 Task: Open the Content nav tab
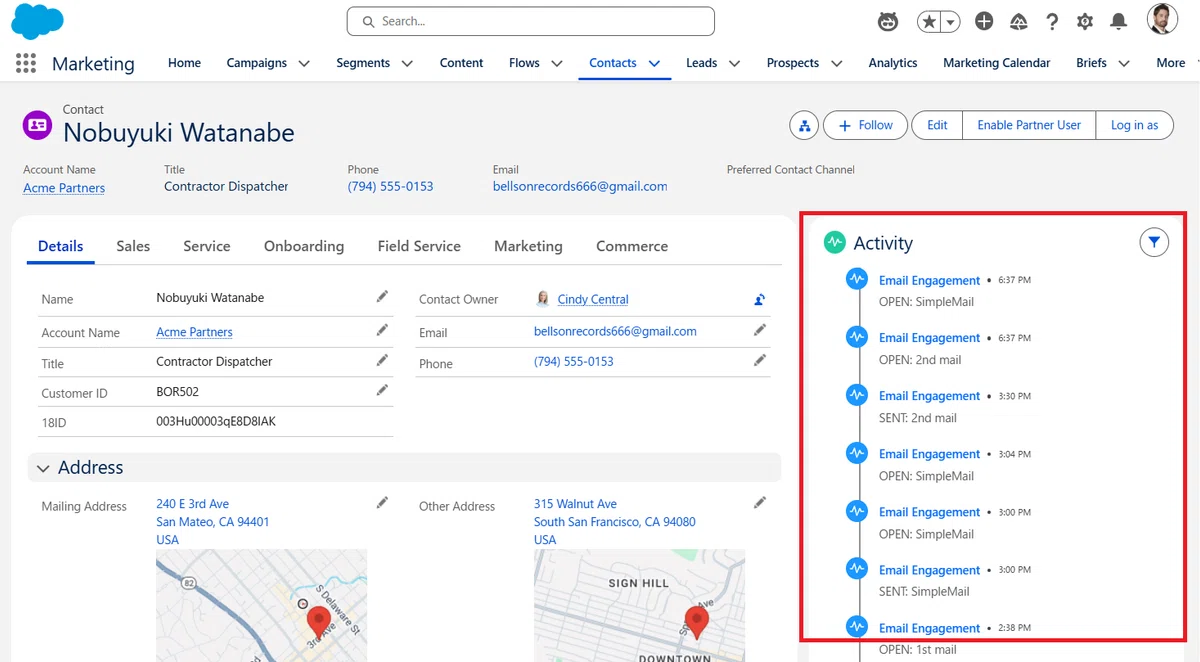(x=461, y=63)
